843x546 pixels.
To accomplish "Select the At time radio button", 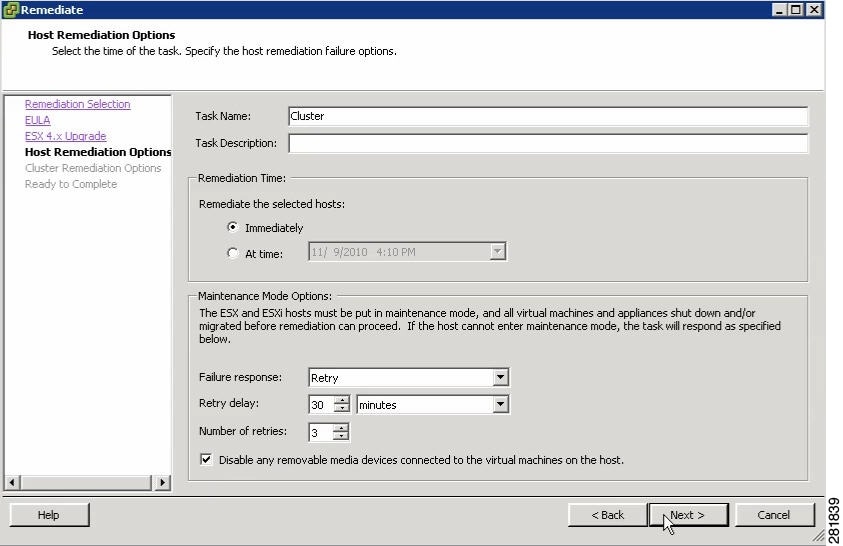I will point(232,253).
